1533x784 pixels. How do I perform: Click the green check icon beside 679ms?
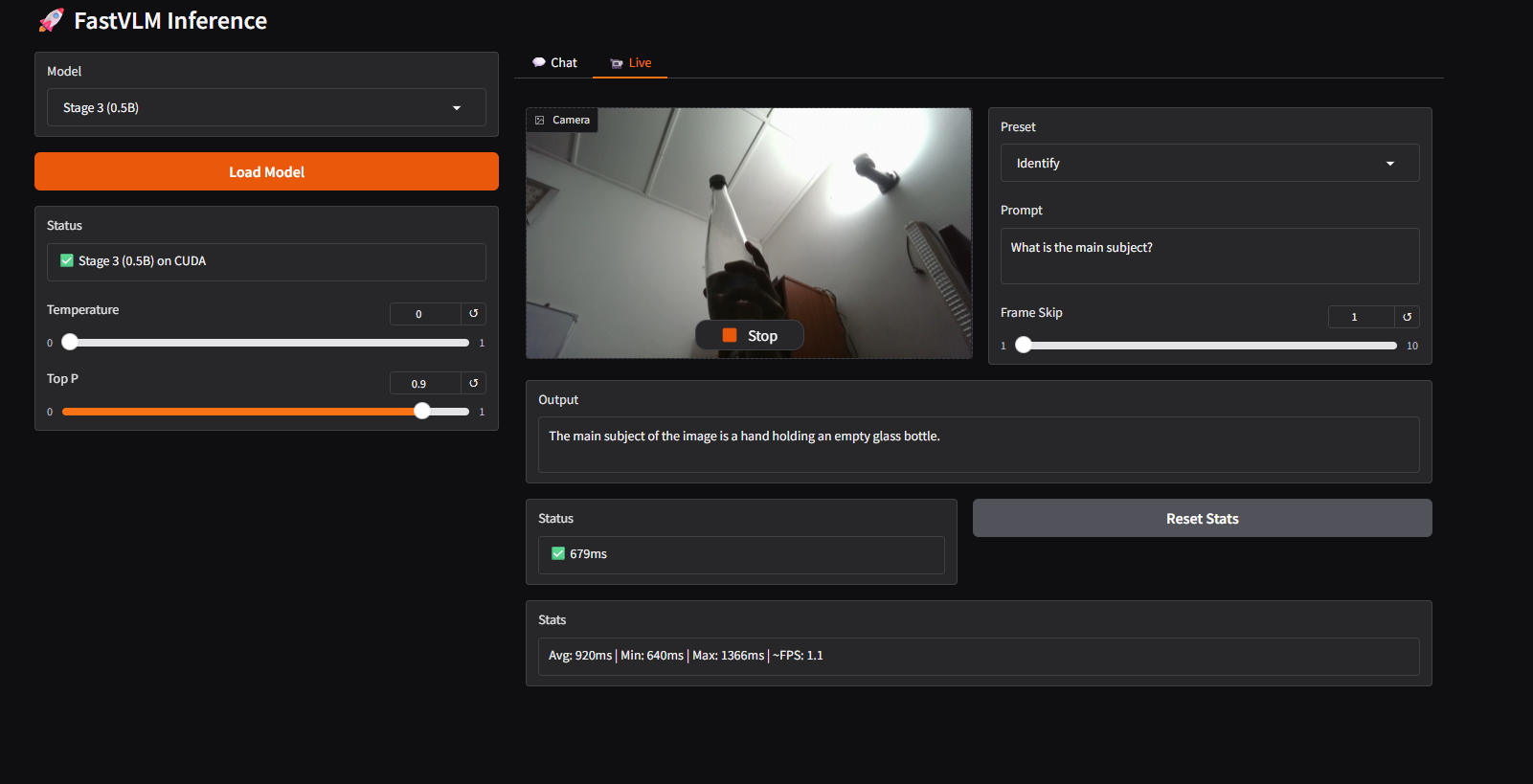(x=558, y=553)
